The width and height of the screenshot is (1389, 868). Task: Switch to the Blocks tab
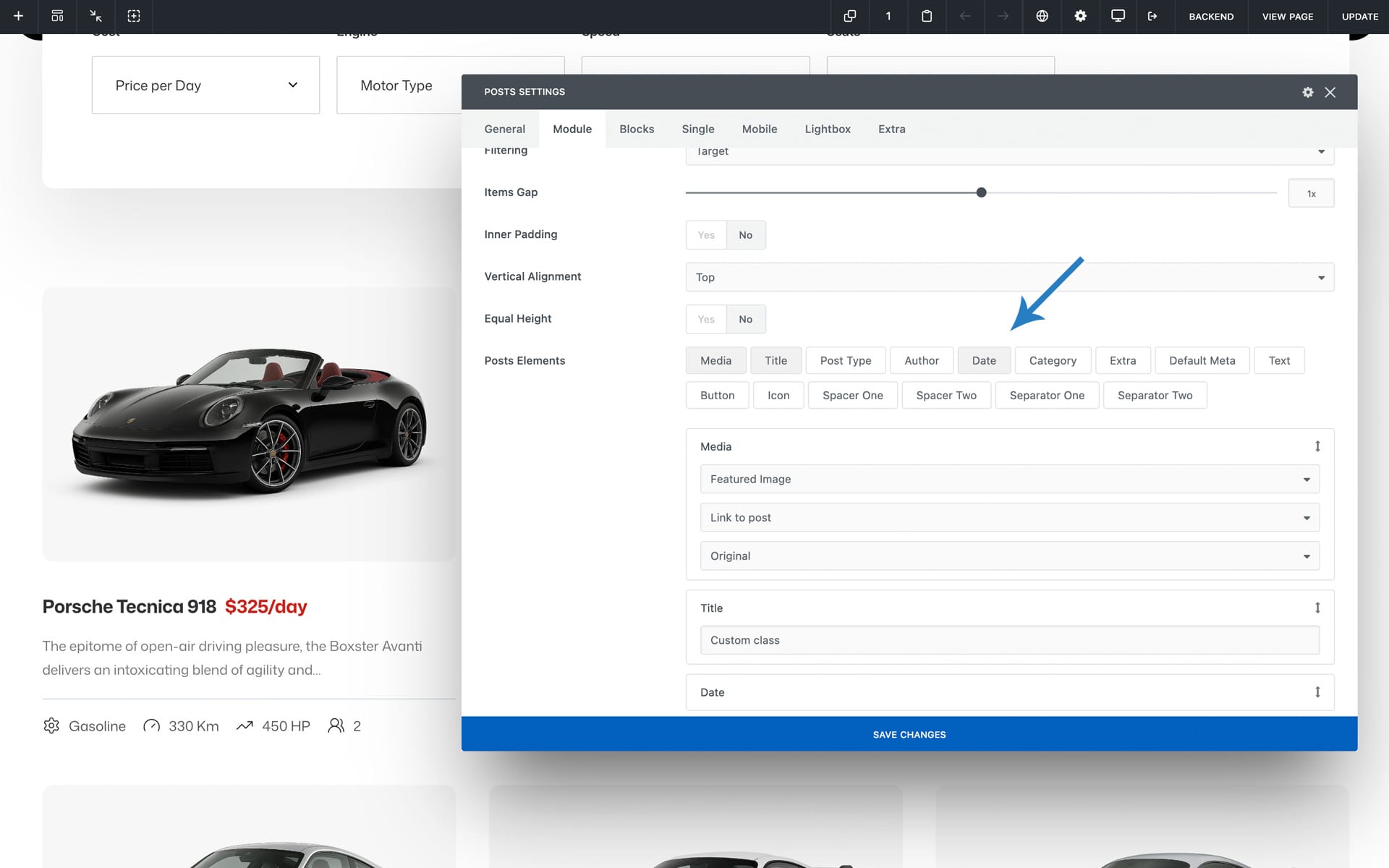(x=637, y=129)
